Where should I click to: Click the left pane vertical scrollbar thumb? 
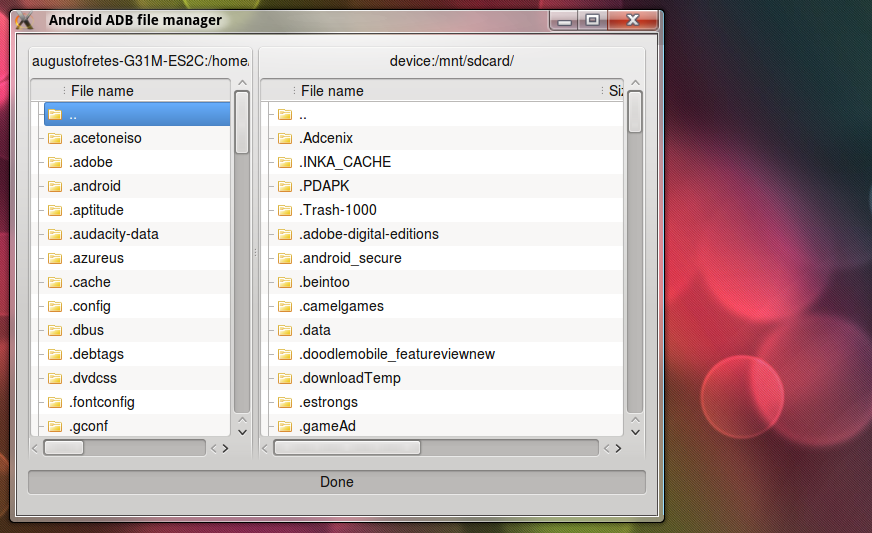(x=241, y=122)
